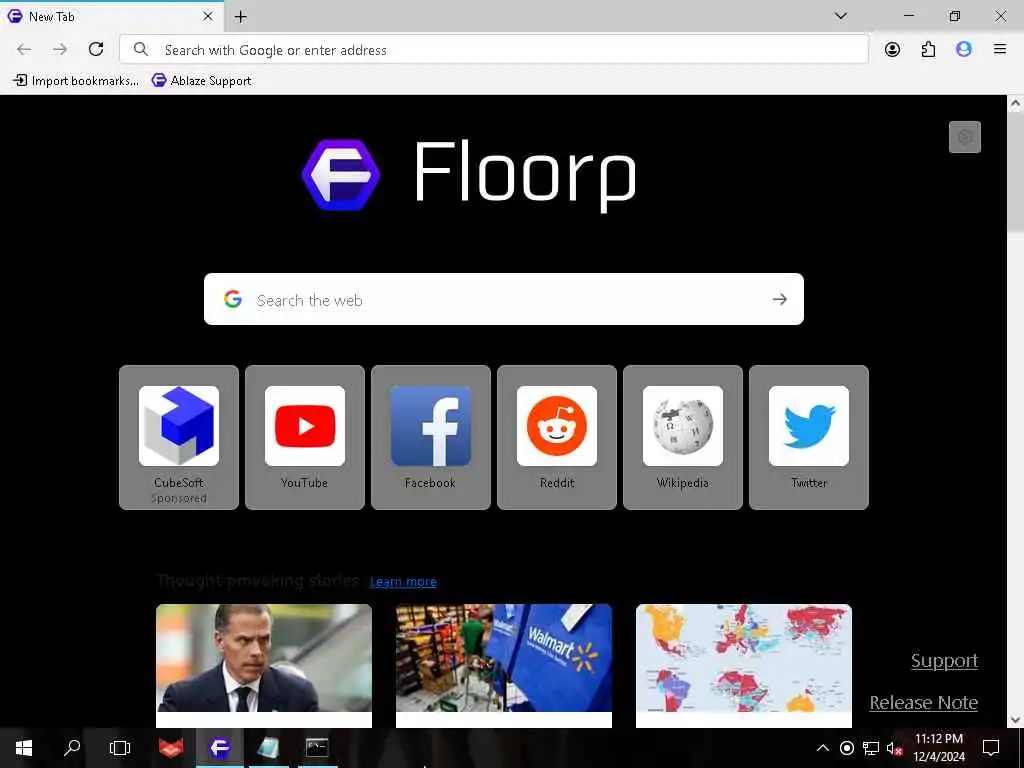1024x768 pixels.
Task: Open the Ablaze Support bookmark
Action: [202, 81]
